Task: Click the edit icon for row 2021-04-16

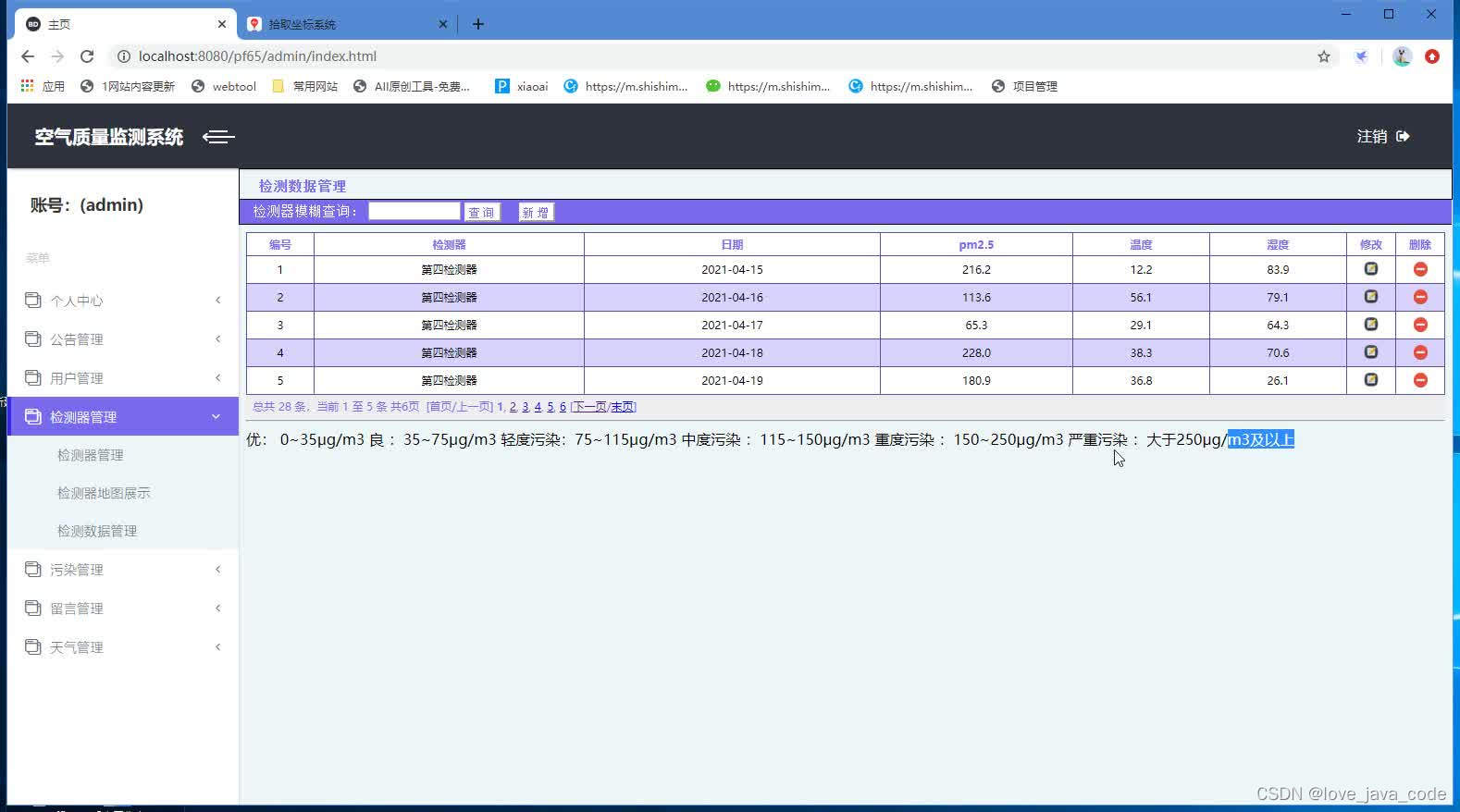Action: tap(1371, 297)
